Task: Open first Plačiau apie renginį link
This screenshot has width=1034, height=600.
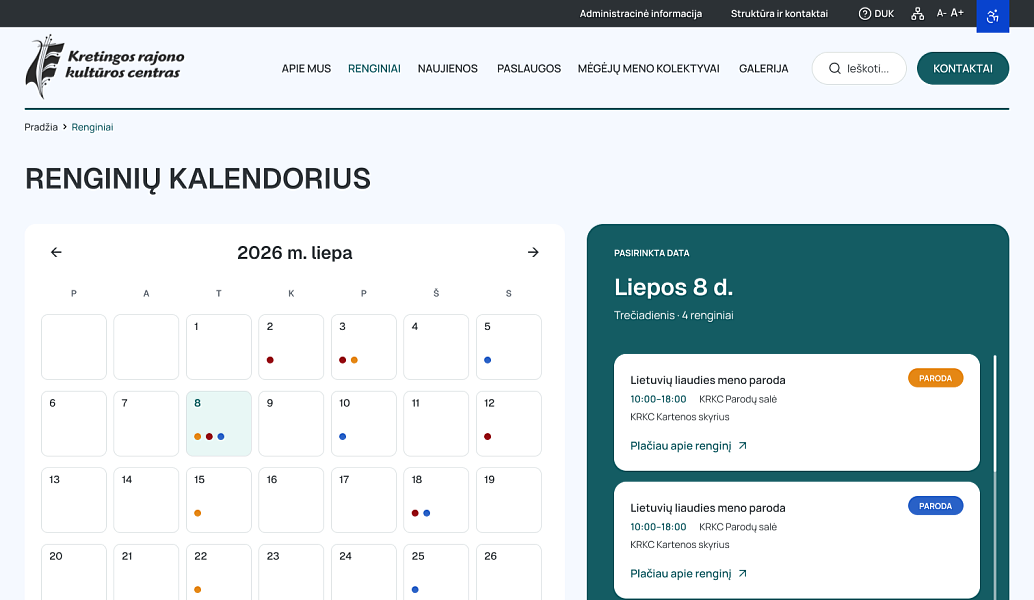Action: [x=688, y=446]
